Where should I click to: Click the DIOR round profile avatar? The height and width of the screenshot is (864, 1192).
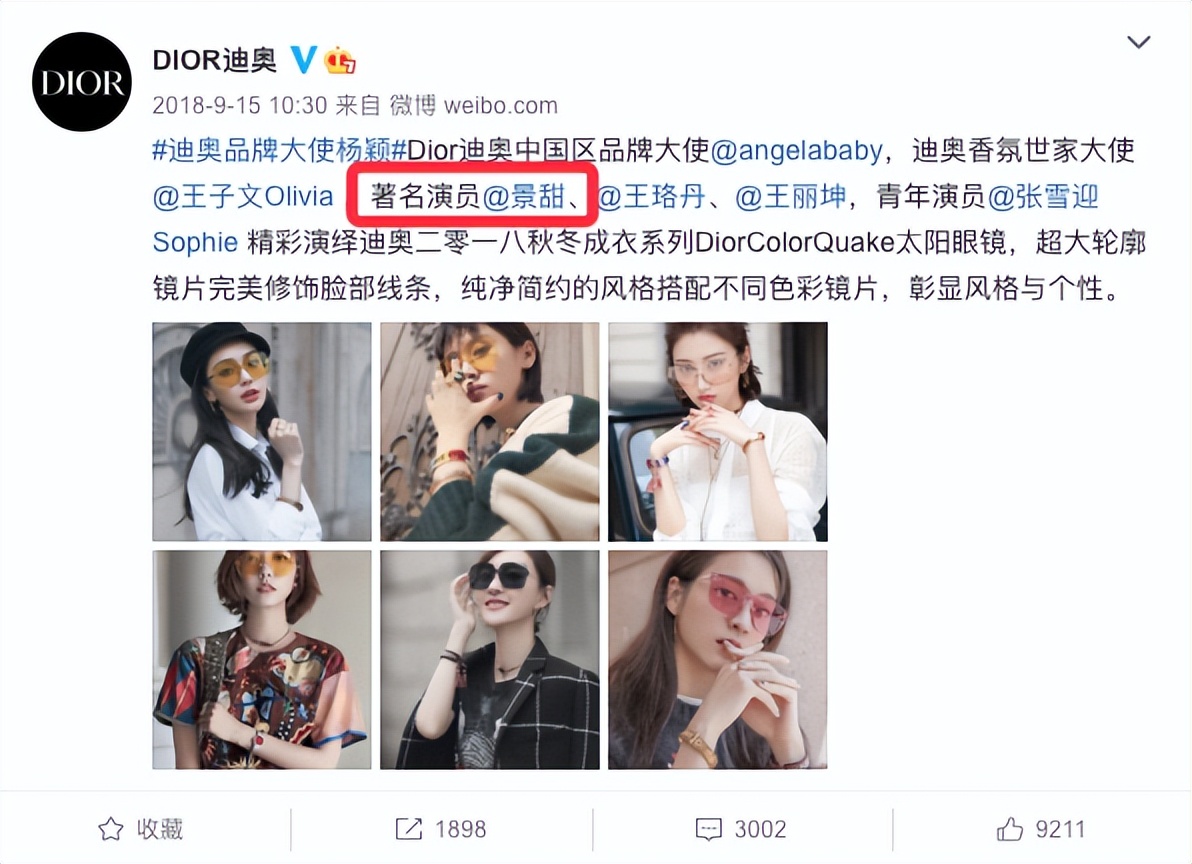81,82
